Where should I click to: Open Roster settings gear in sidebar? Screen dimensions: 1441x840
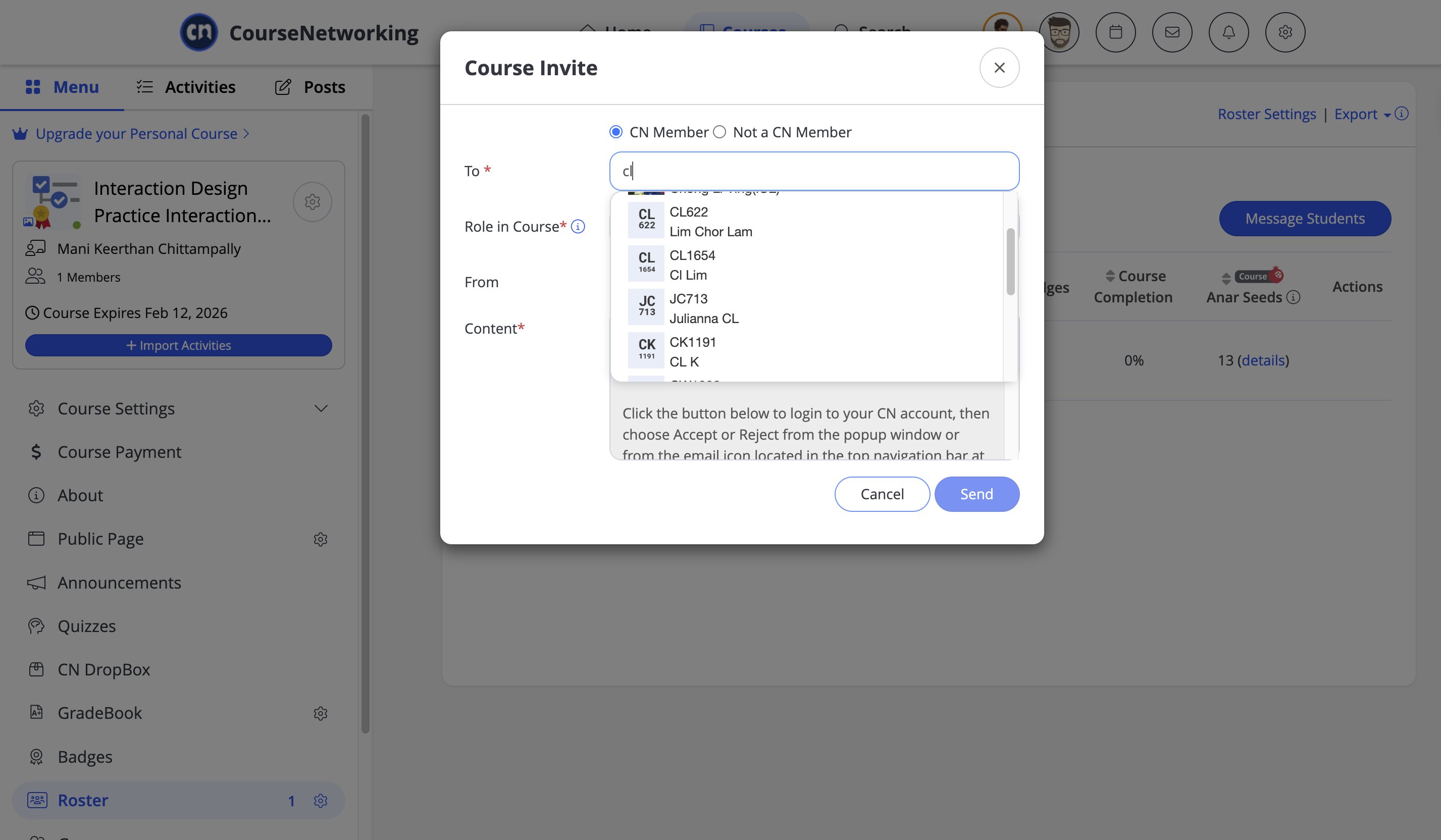tap(320, 801)
